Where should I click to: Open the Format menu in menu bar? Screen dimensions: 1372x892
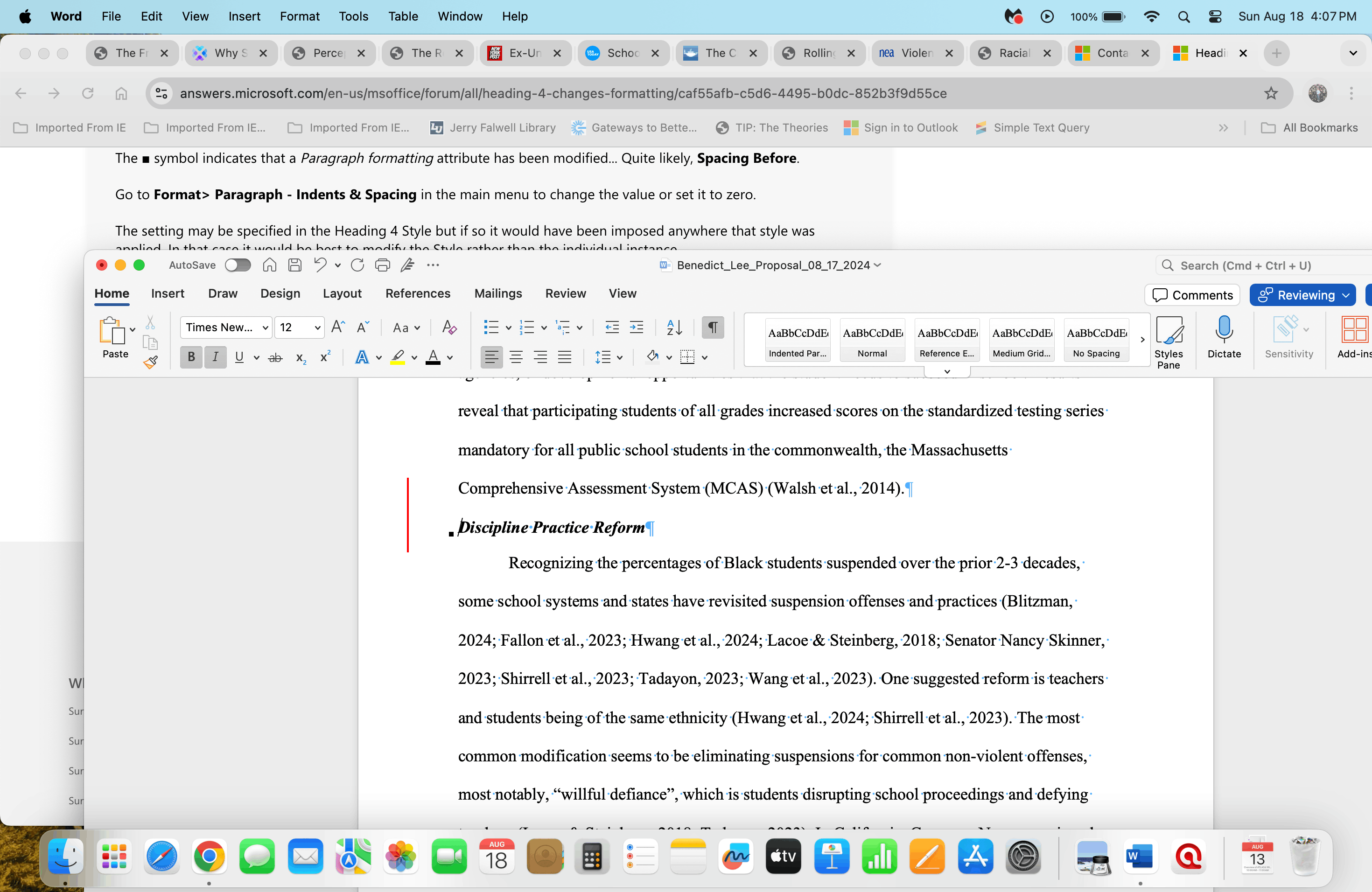[299, 16]
